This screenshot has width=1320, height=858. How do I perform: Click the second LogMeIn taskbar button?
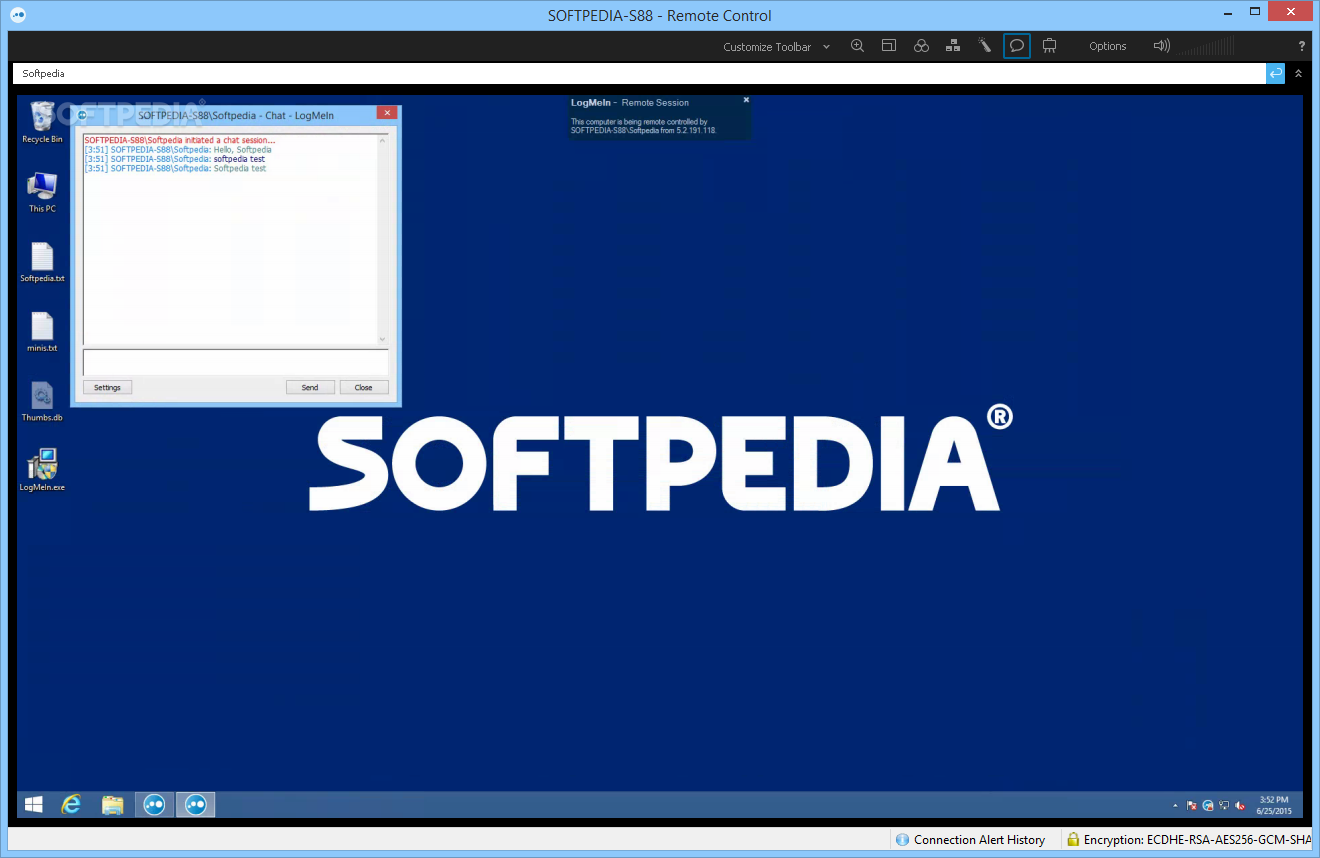click(x=196, y=804)
